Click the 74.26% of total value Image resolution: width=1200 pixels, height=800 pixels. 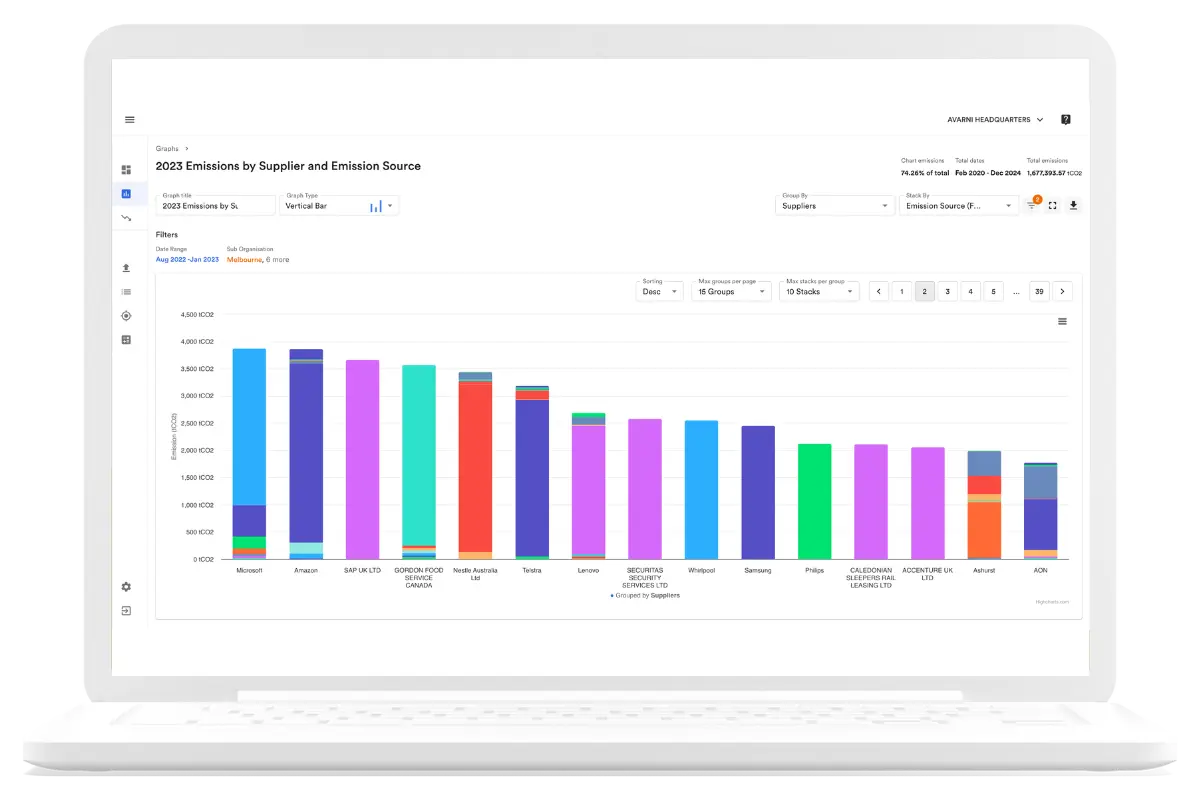click(x=925, y=173)
